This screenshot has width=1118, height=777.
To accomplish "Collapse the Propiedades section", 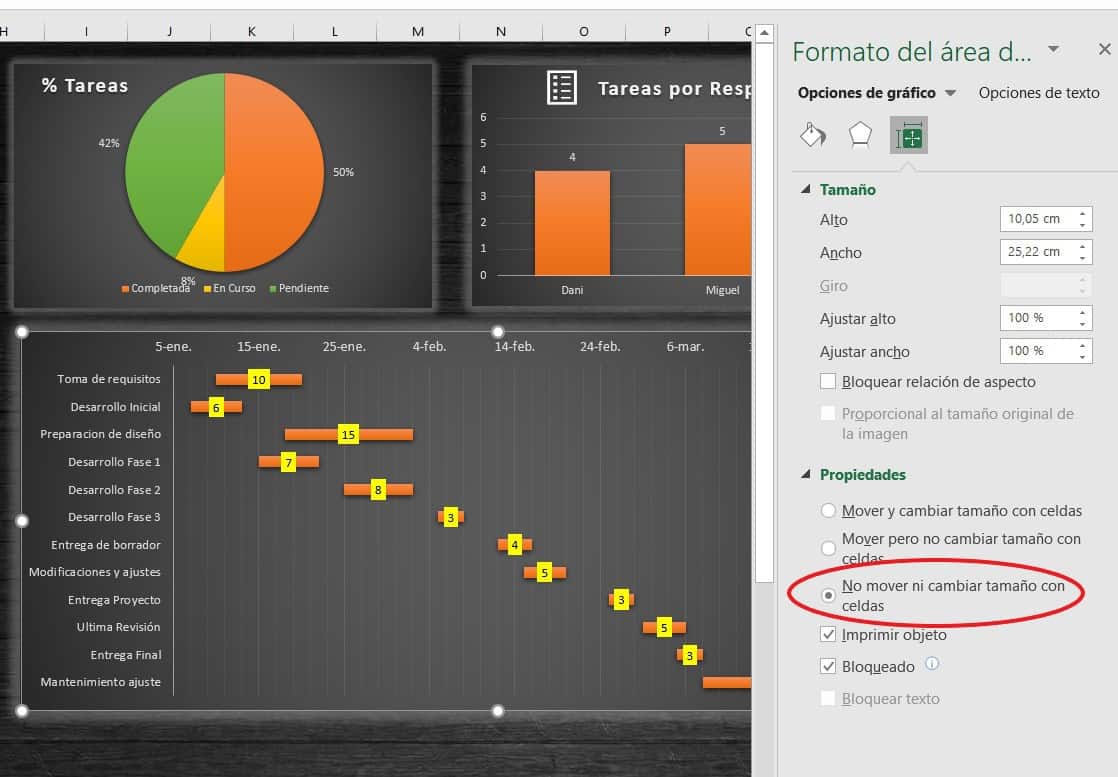I will [806, 474].
